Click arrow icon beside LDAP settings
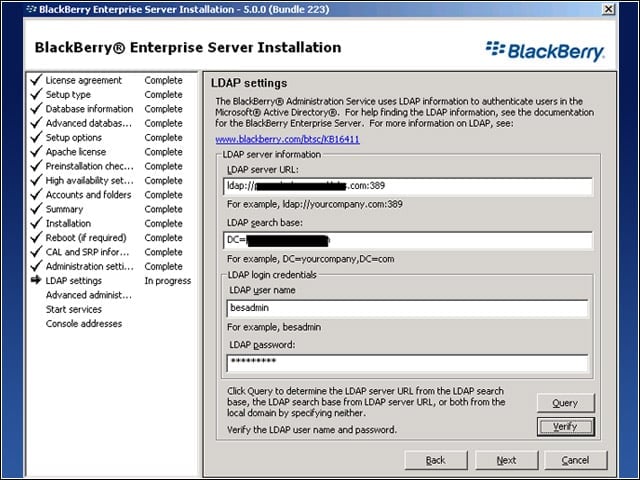The image size is (640, 480). coord(36,280)
